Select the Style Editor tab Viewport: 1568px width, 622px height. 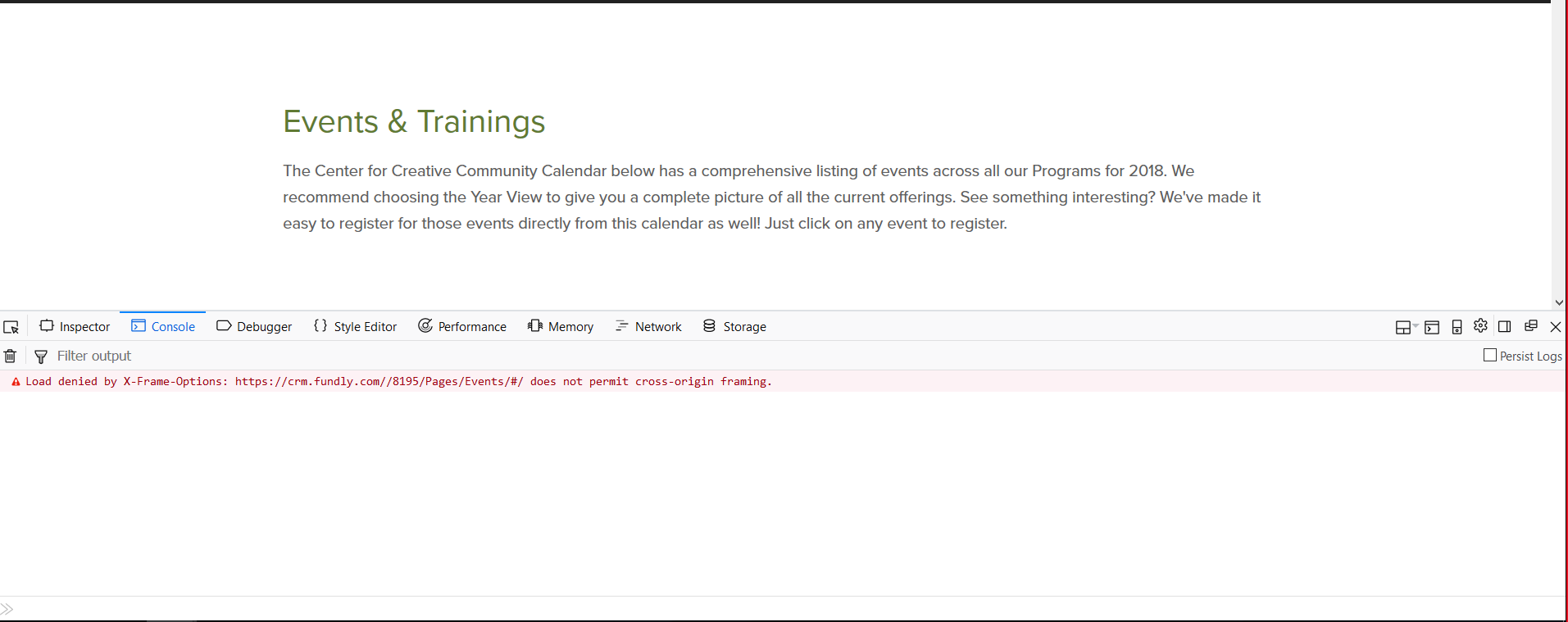click(355, 326)
